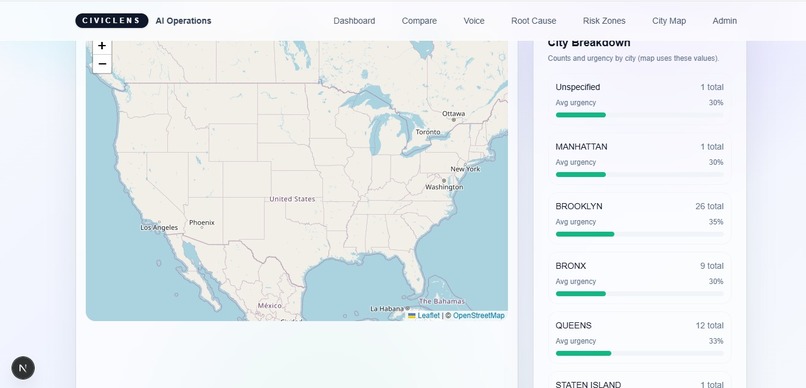
Task: Open the Dashboard page
Action: point(354,21)
